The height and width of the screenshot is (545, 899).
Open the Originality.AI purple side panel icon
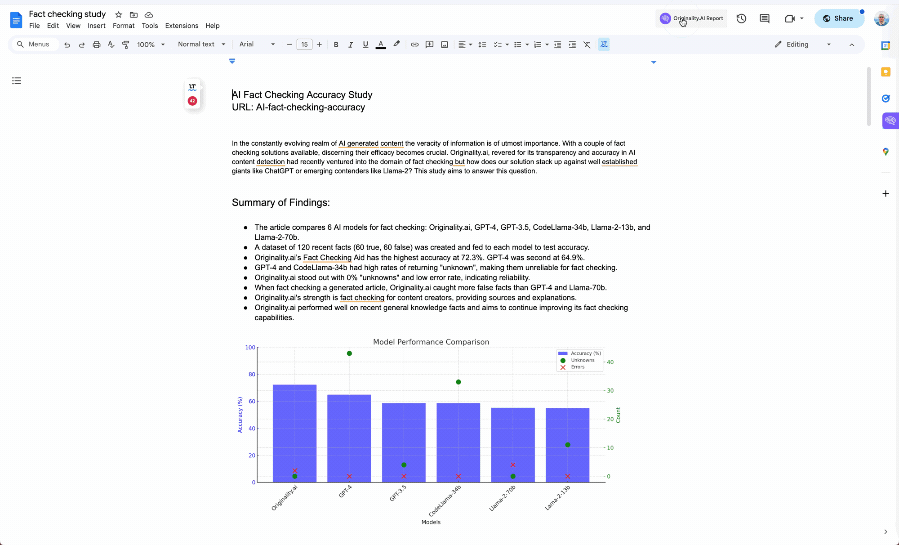tap(890, 120)
